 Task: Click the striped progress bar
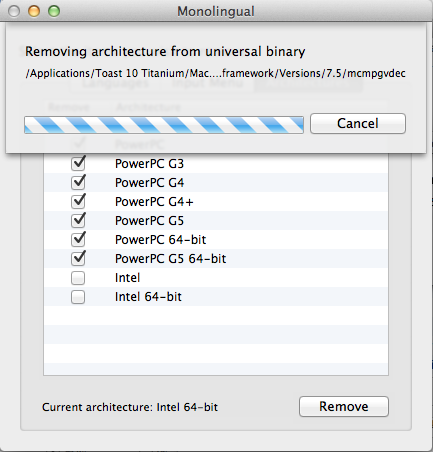click(x=164, y=125)
